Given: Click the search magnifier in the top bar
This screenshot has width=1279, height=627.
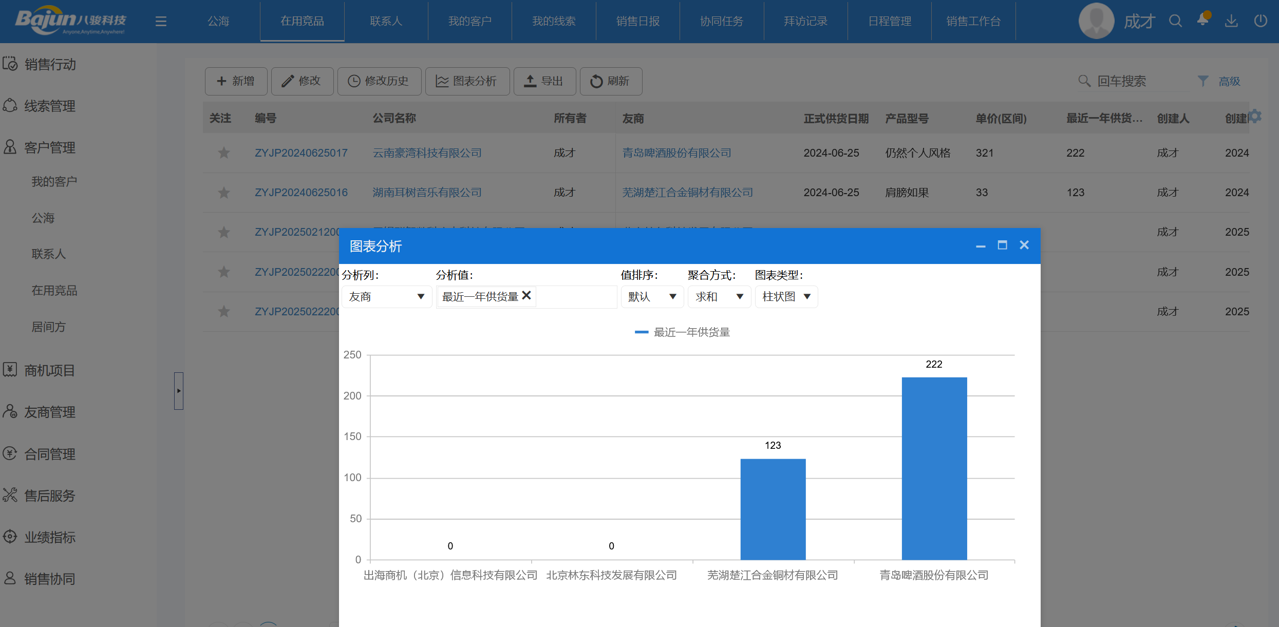Looking at the screenshot, I should pos(1174,19).
